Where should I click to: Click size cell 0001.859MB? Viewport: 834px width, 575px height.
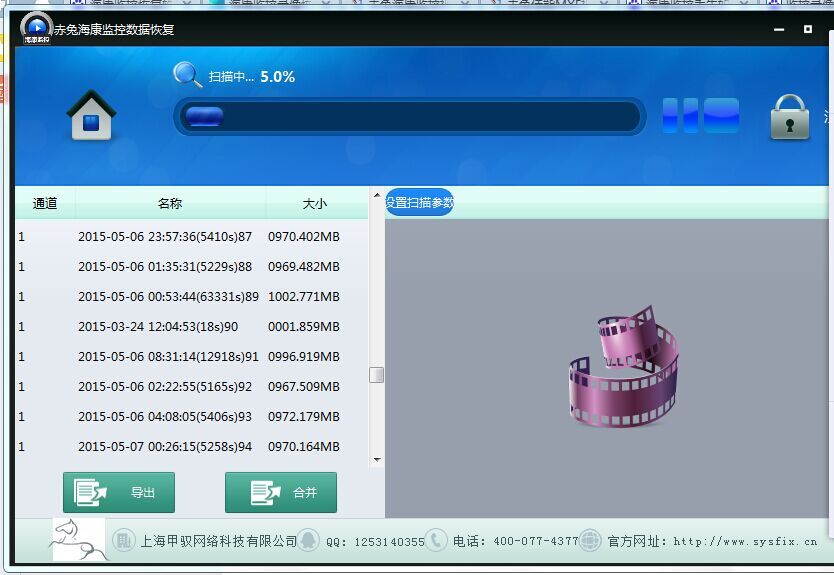point(304,327)
